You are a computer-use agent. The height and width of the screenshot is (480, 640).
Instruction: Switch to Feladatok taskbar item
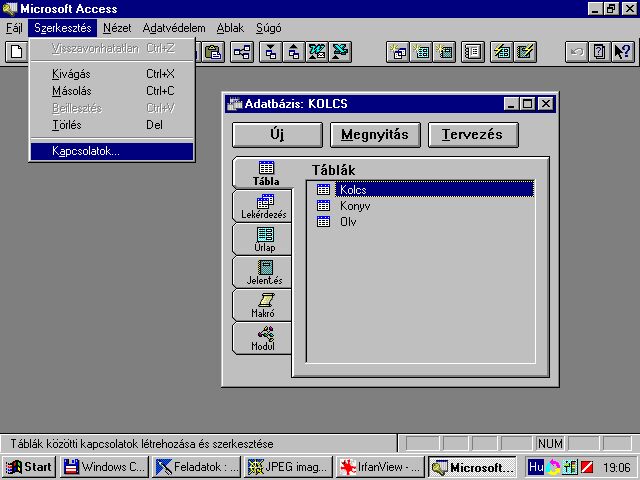point(197,467)
